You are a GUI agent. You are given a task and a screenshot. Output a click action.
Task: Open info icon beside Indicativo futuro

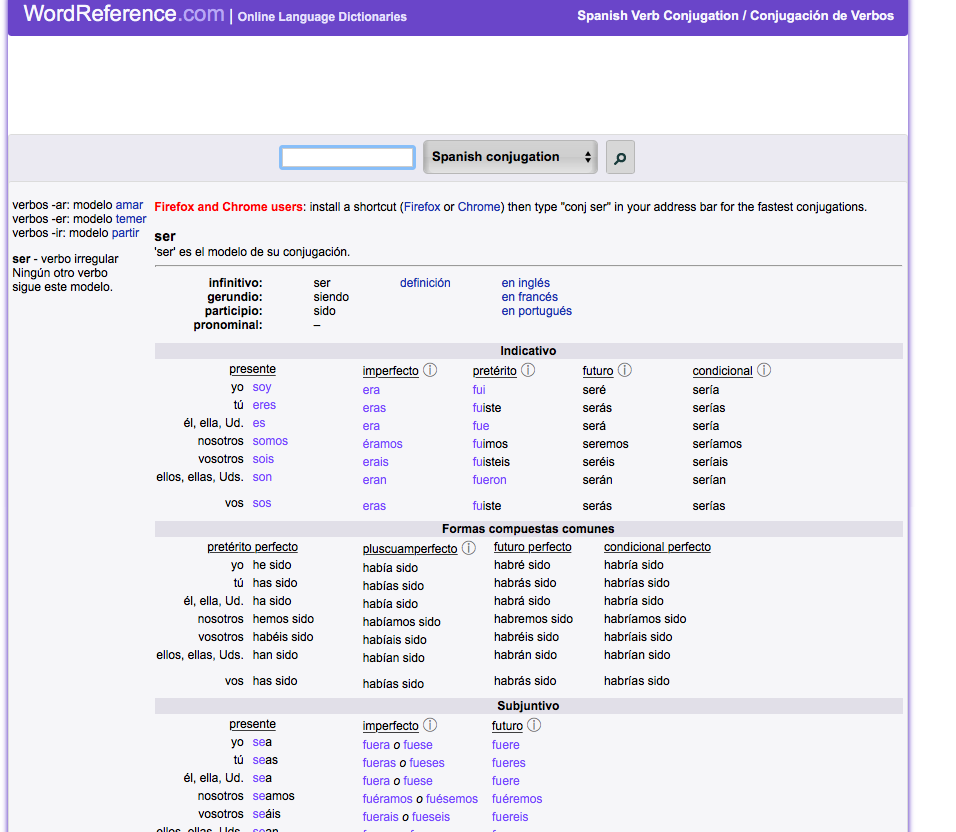625,370
